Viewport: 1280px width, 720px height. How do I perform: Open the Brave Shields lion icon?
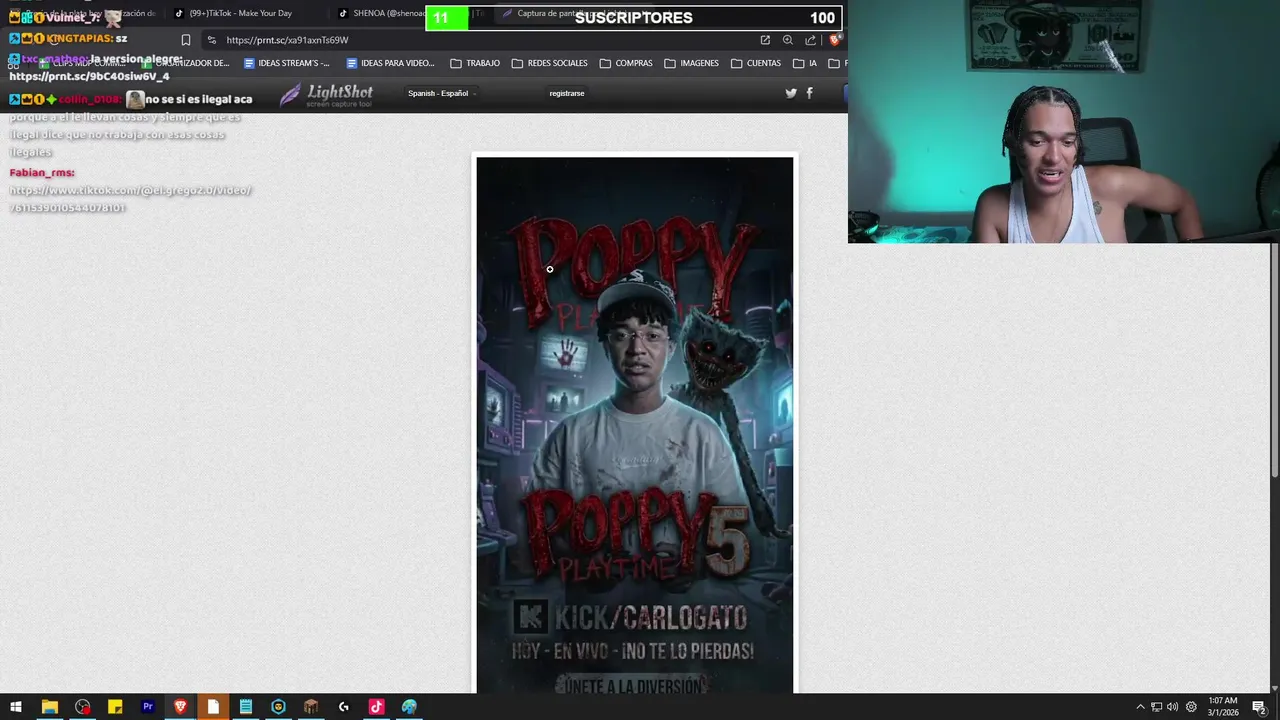coord(835,40)
